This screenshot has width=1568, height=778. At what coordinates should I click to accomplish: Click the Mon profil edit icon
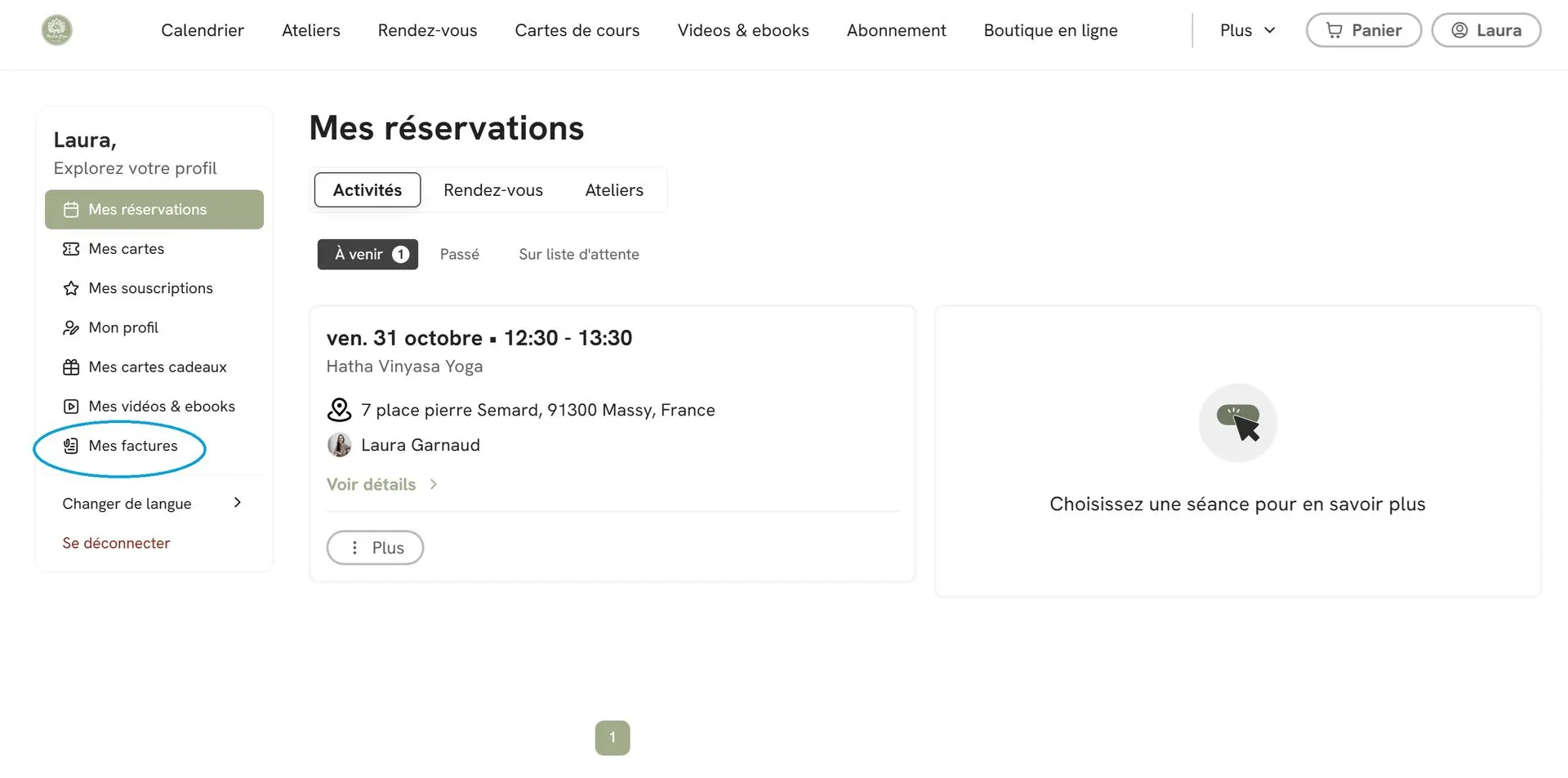(x=71, y=328)
